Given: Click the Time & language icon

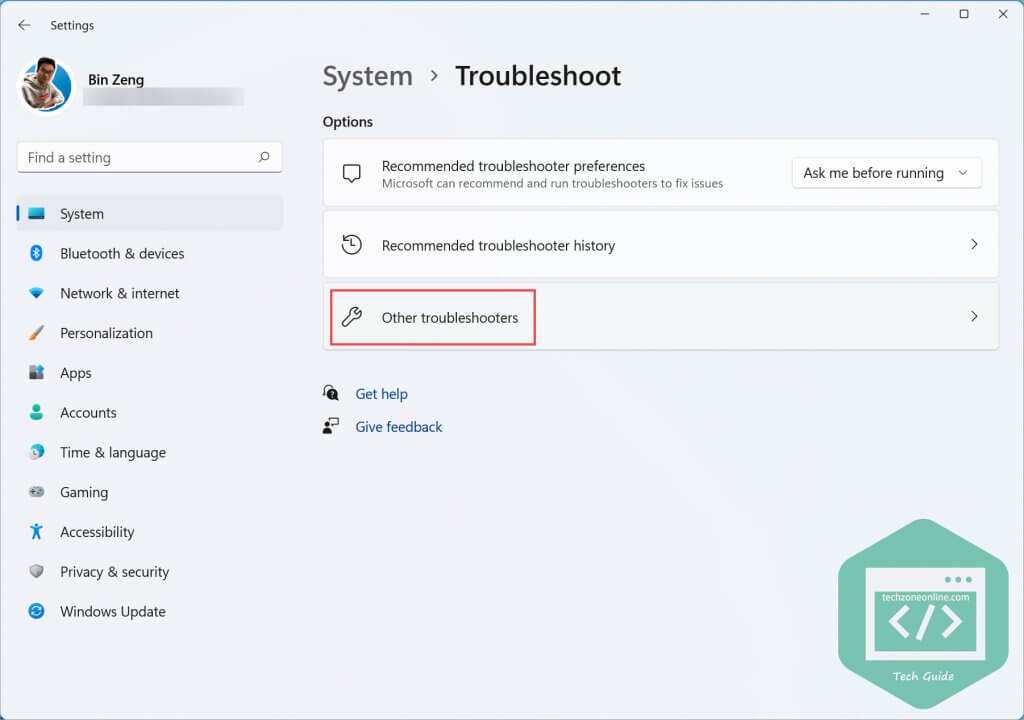Looking at the screenshot, I should 34,452.
